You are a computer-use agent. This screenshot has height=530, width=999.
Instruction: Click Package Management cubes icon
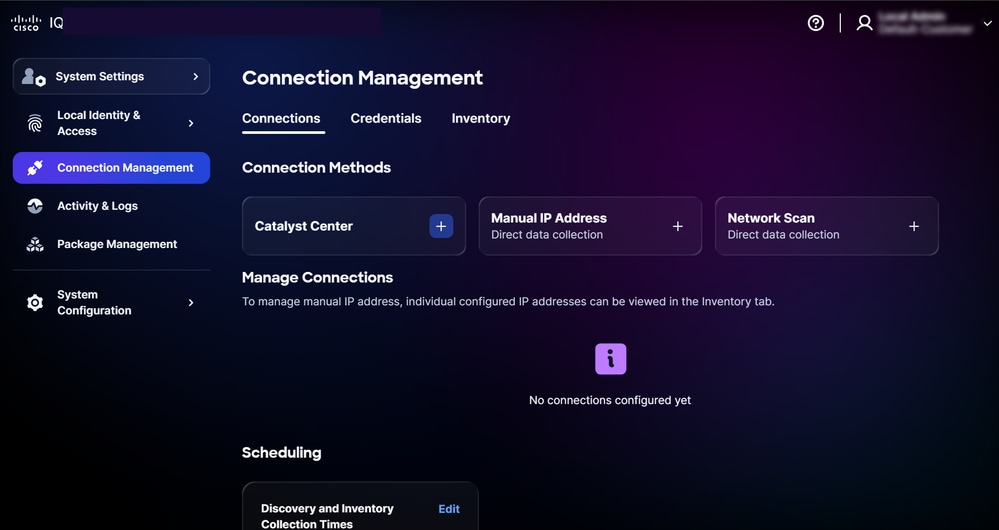pyautogui.click(x=35, y=244)
